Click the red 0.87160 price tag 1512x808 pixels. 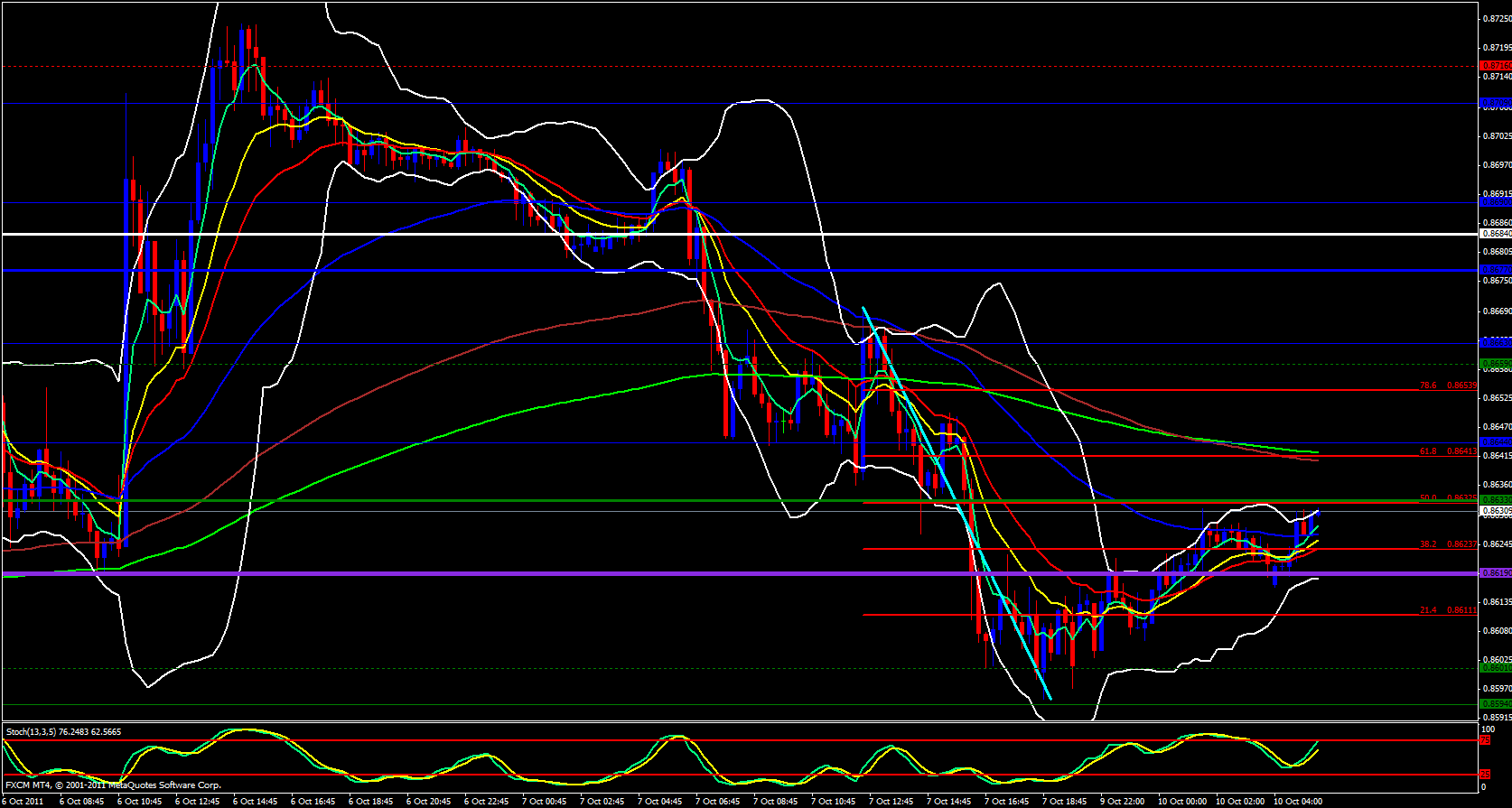click(1496, 66)
